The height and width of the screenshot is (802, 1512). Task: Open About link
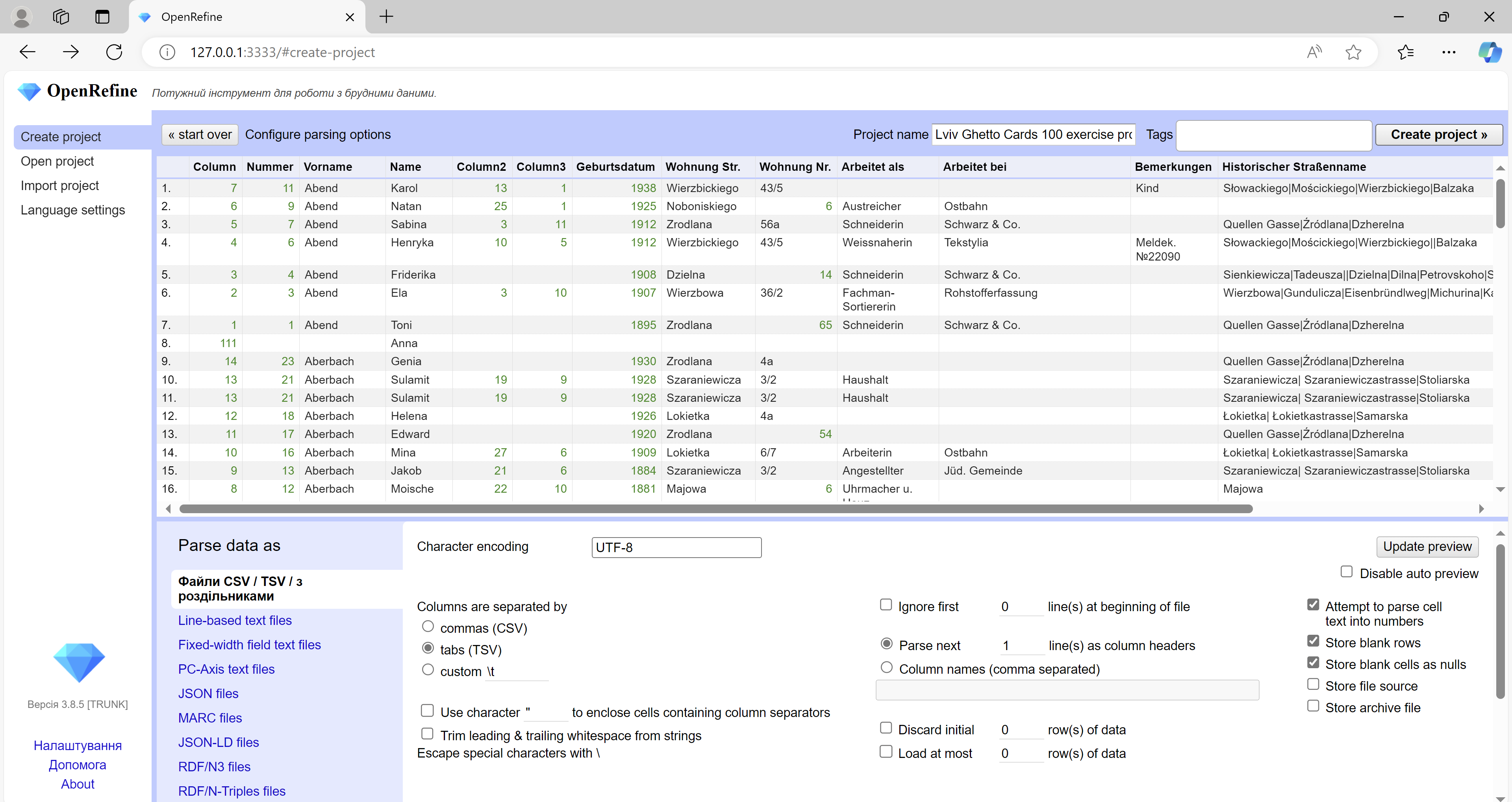tap(78, 784)
